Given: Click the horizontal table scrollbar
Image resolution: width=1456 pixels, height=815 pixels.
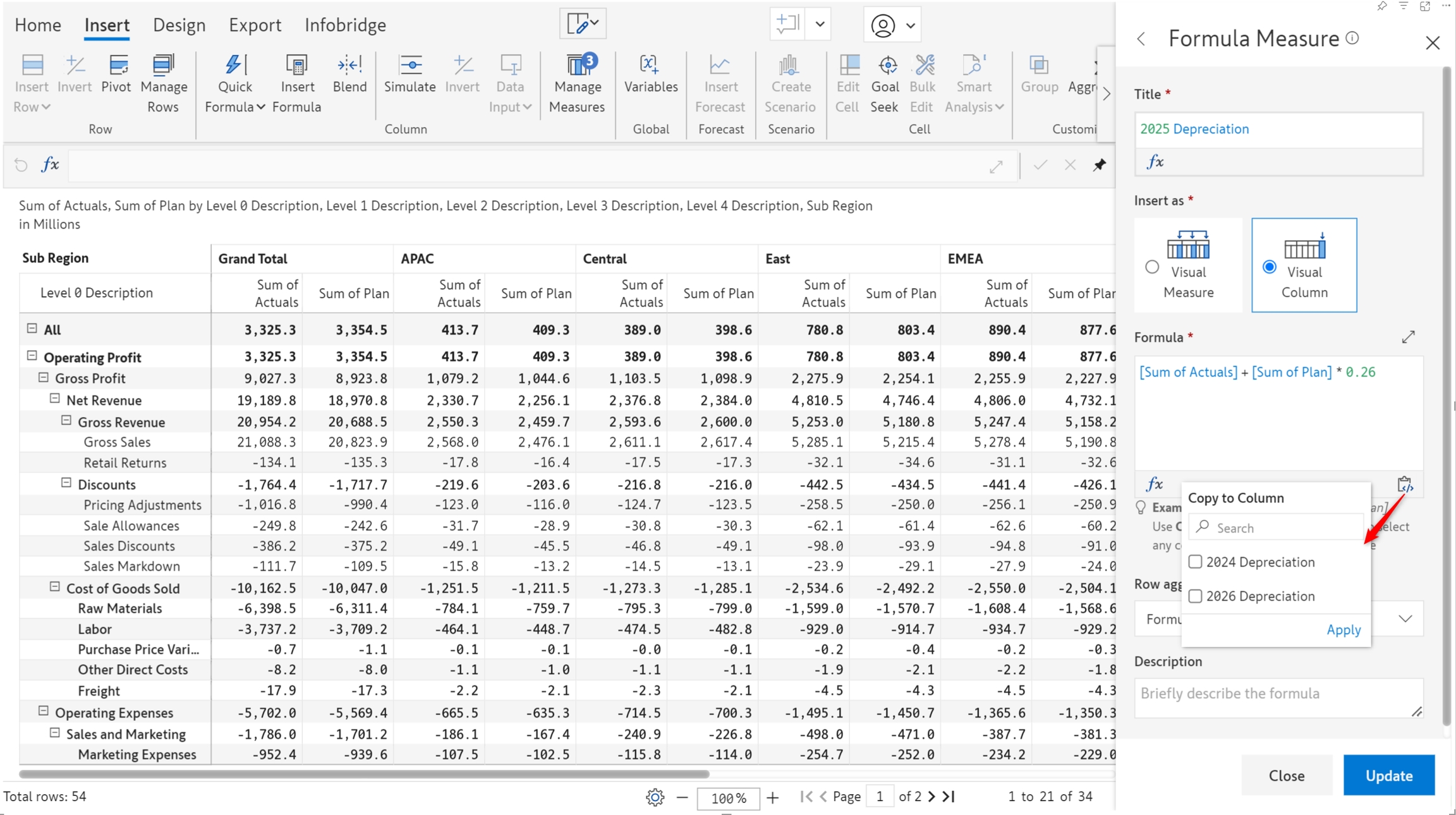Looking at the screenshot, I should tap(364, 774).
